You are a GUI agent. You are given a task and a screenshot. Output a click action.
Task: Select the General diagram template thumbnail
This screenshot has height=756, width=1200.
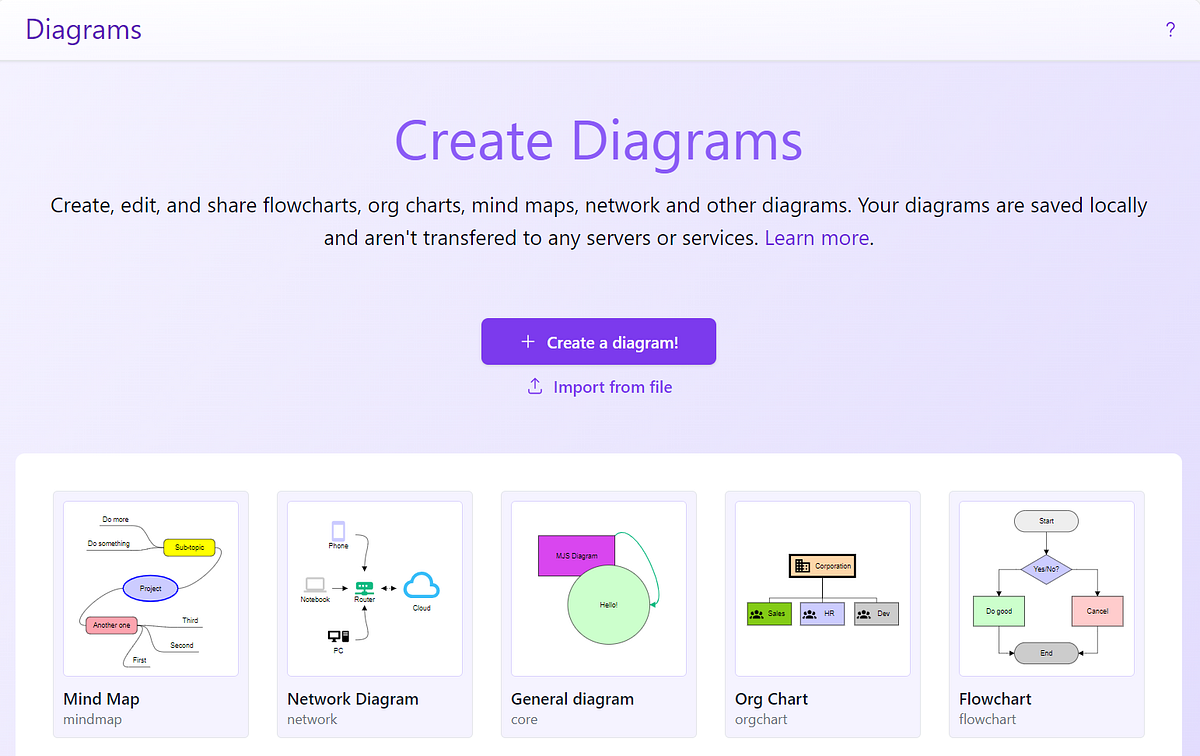click(x=598, y=588)
